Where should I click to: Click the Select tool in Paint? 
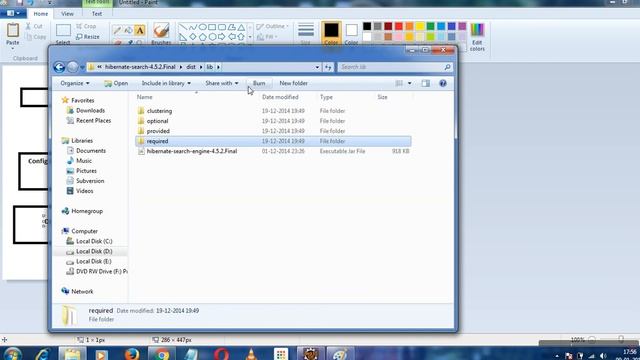point(63,33)
